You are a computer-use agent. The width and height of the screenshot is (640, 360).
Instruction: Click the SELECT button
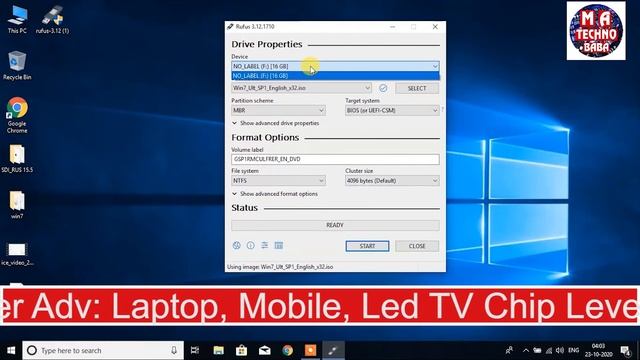pos(417,88)
